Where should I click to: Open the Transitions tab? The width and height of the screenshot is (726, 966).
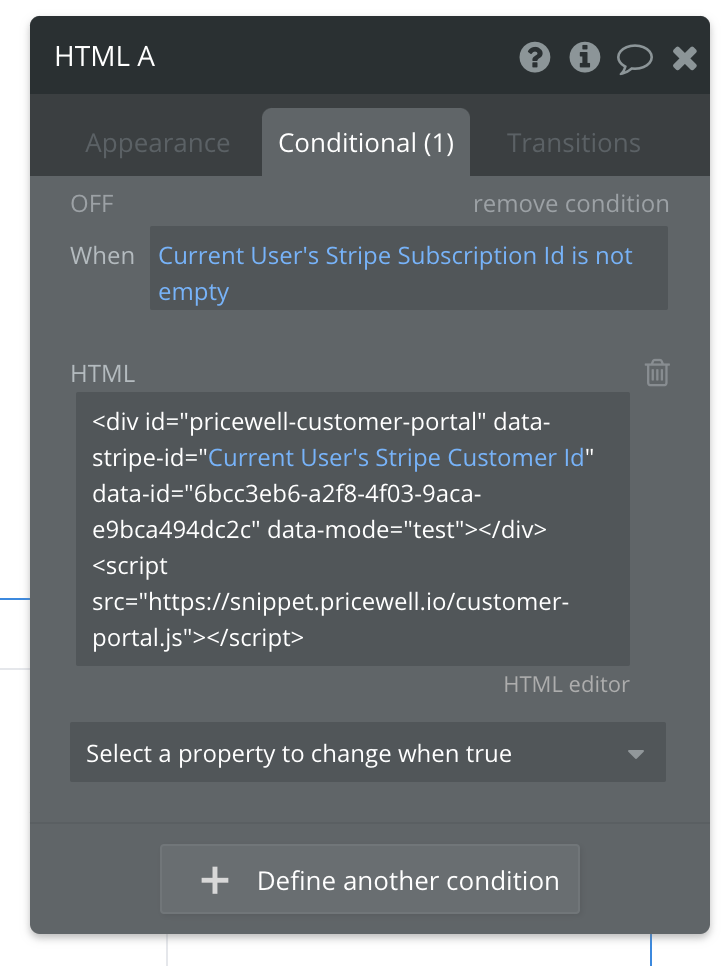[x=573, y=143]
